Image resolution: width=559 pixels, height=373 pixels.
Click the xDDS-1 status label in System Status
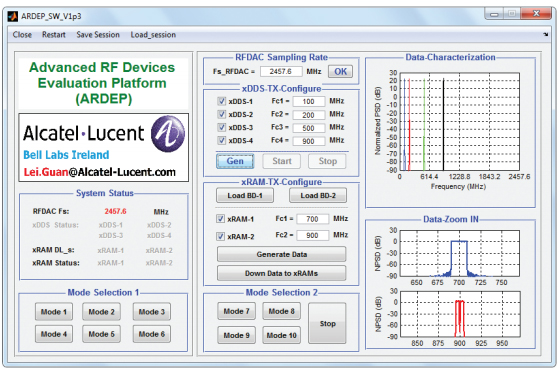pos(111,225)
